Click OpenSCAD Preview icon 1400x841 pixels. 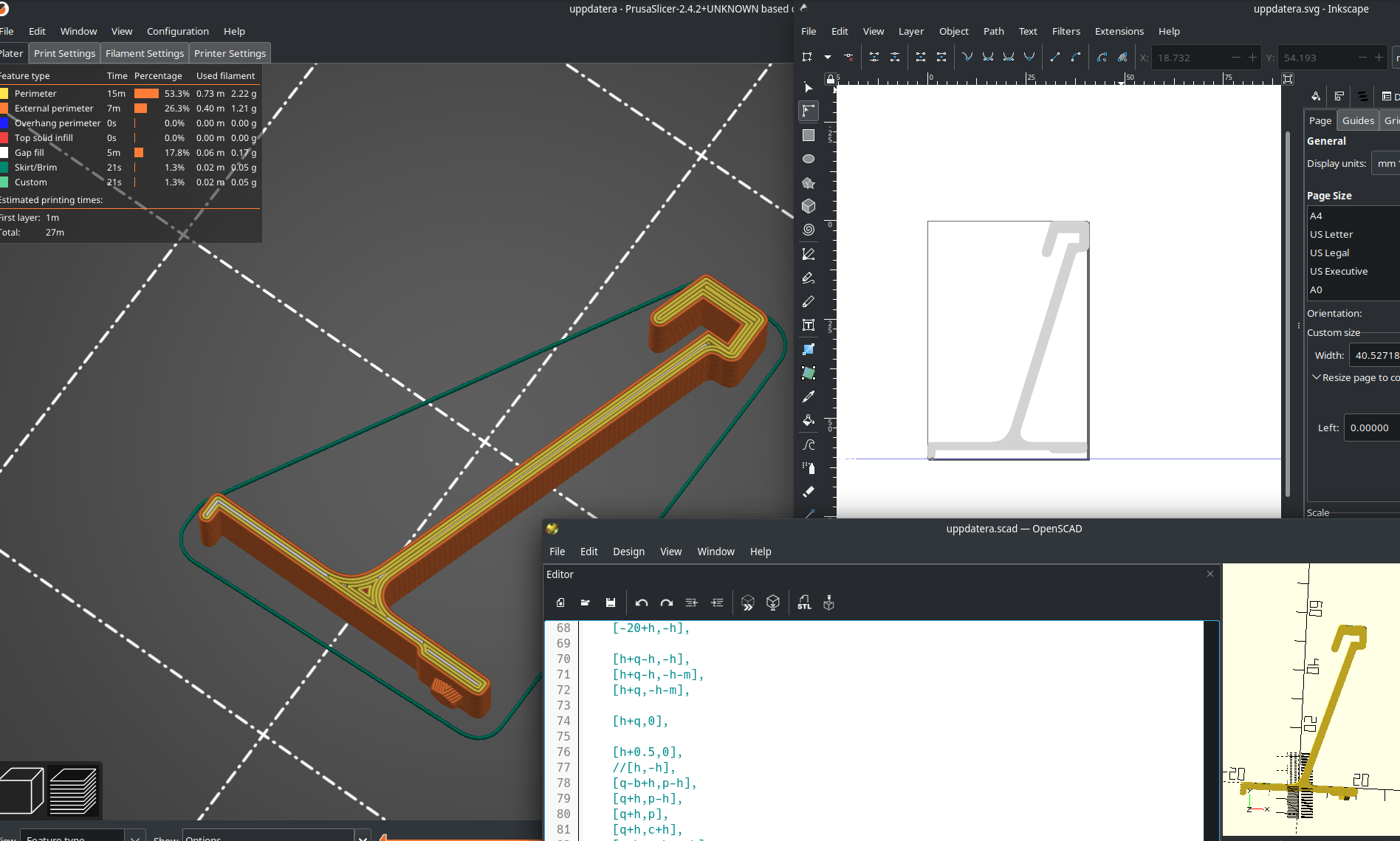click(x=747, y=603)
